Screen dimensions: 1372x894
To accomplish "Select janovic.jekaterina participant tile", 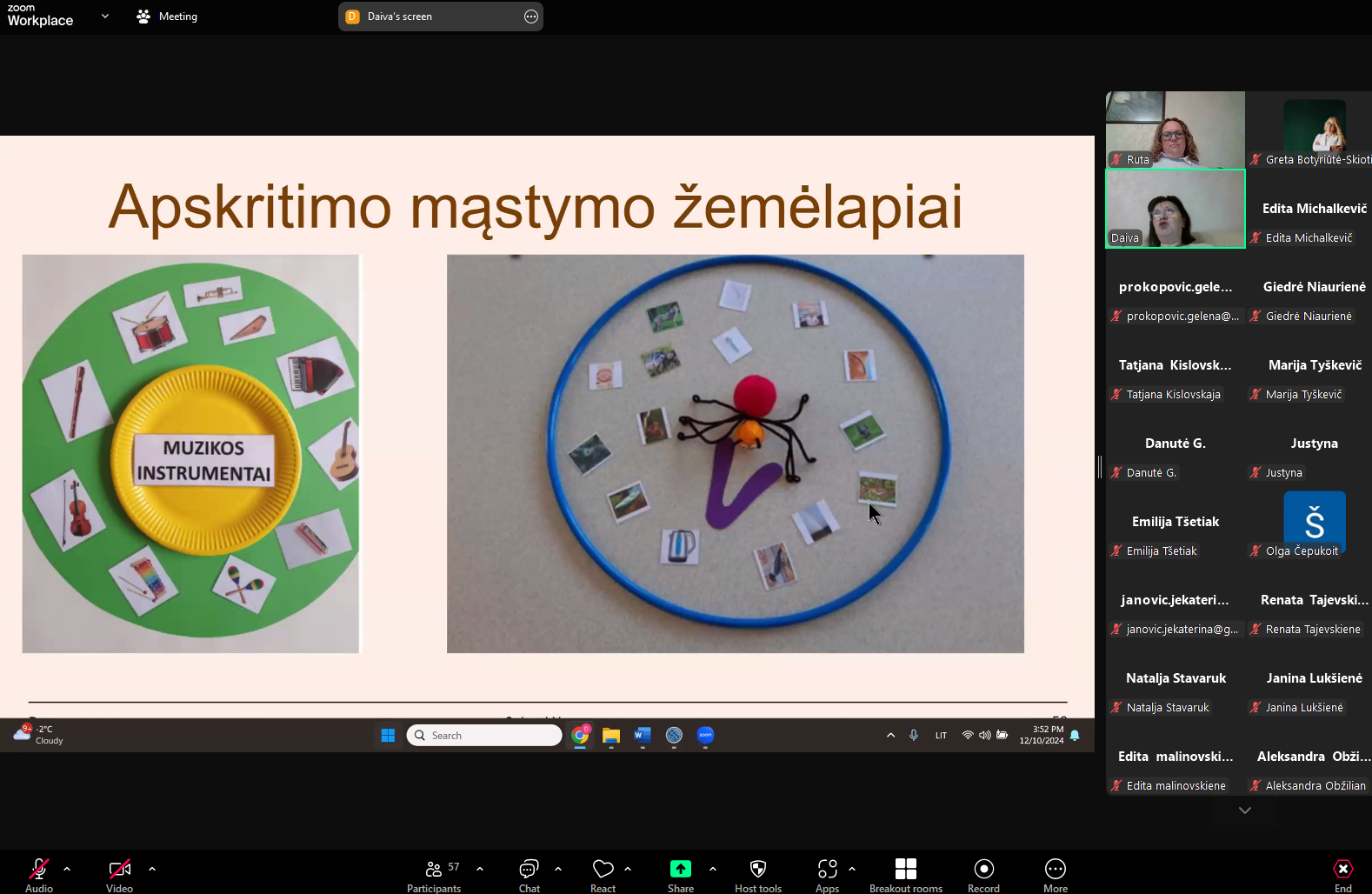I will pos(1175,600).
